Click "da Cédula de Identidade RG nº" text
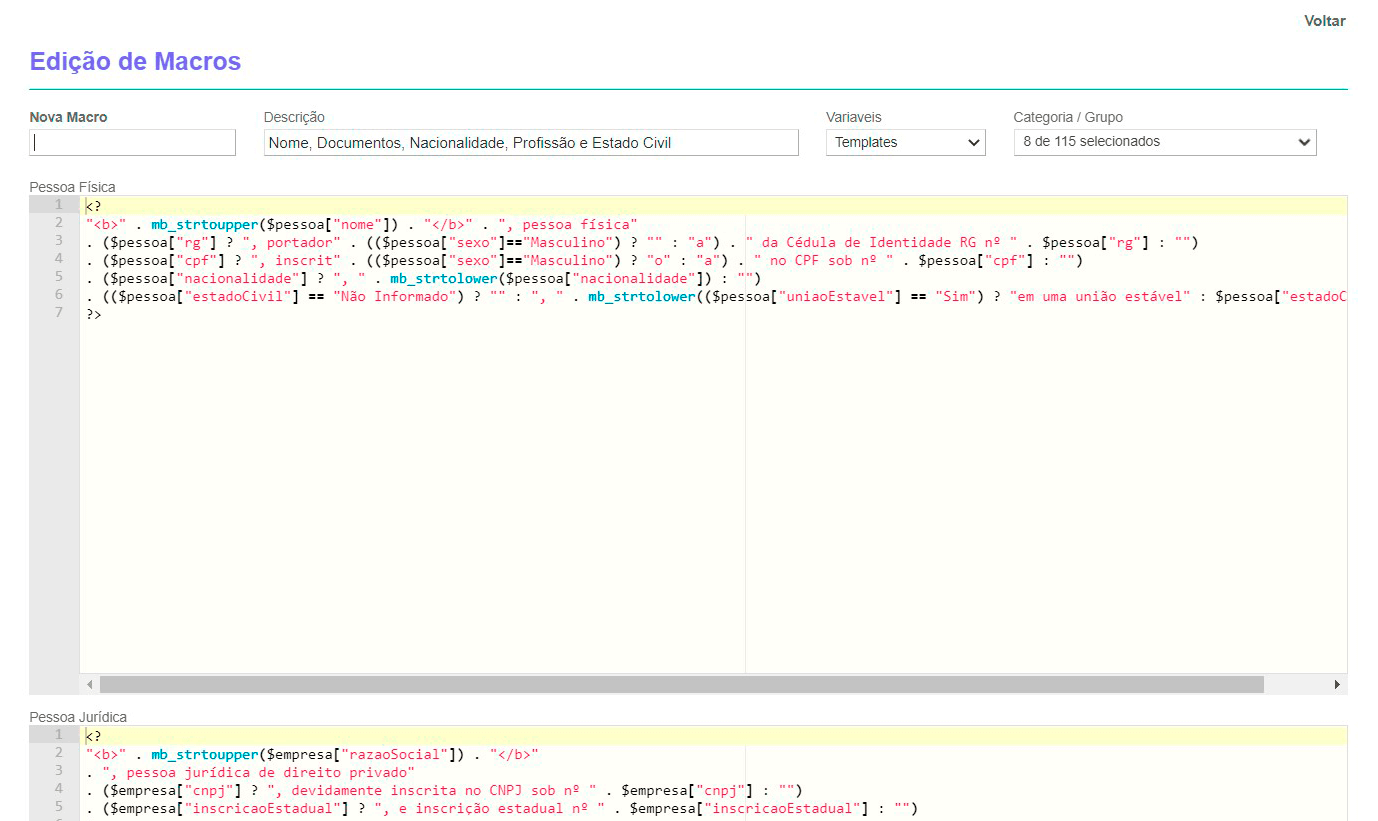The width and height of the screenshot is (1378, 821). [x=882, y=242]
